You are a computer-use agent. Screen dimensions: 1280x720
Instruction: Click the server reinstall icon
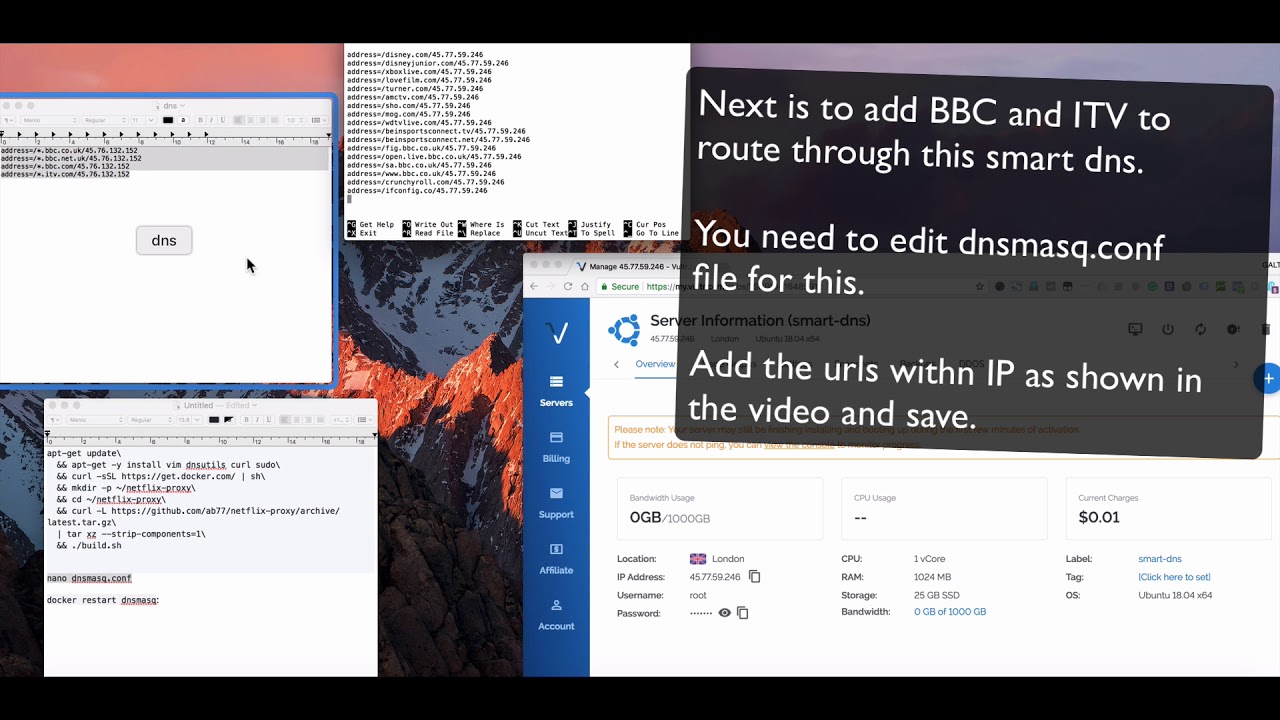(1233, 329)
